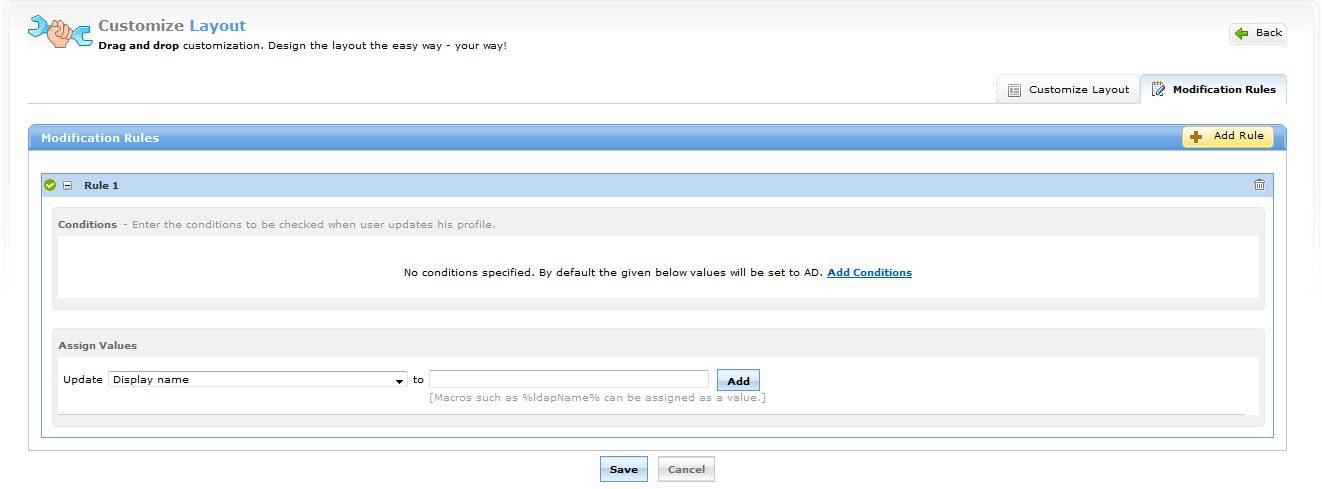Toggle Rule 1's green enabled status icon
This screenshot has height=489, width=1322.
[50, 185]
